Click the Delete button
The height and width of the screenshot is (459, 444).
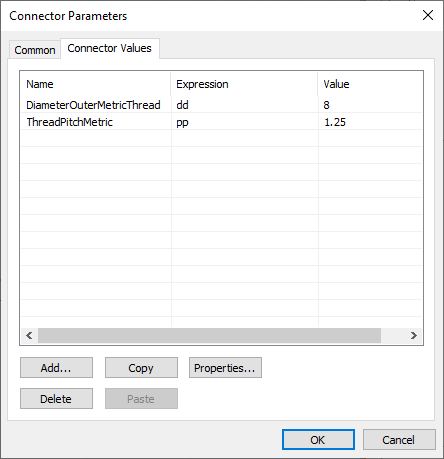pyautogui.click(x=56, y=398)
